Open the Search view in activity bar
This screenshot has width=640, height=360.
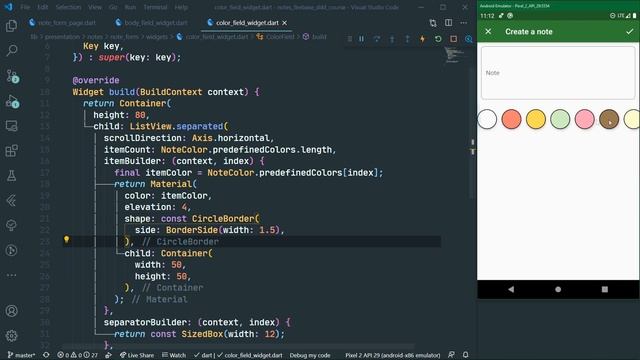coord(11,51)
